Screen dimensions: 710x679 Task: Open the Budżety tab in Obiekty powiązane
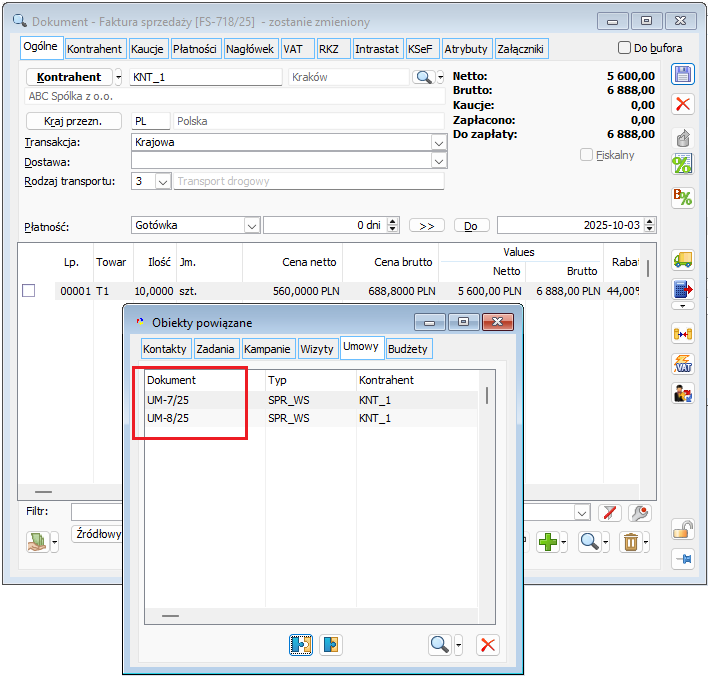tap(408, 349)
